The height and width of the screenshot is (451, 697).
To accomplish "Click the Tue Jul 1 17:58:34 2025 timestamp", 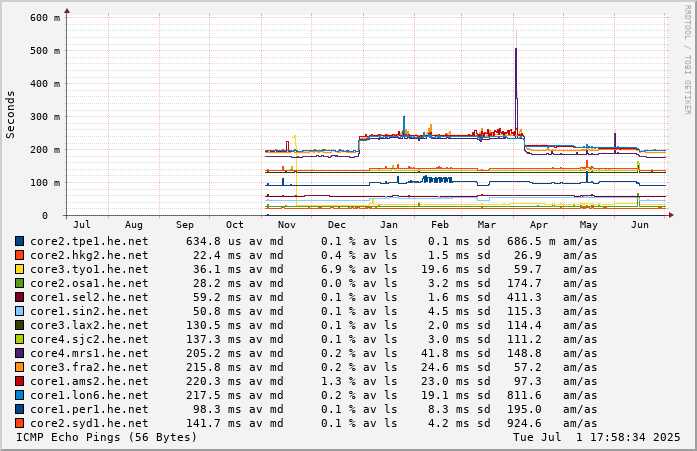I will pyautogui.click(x=597, y=437).
